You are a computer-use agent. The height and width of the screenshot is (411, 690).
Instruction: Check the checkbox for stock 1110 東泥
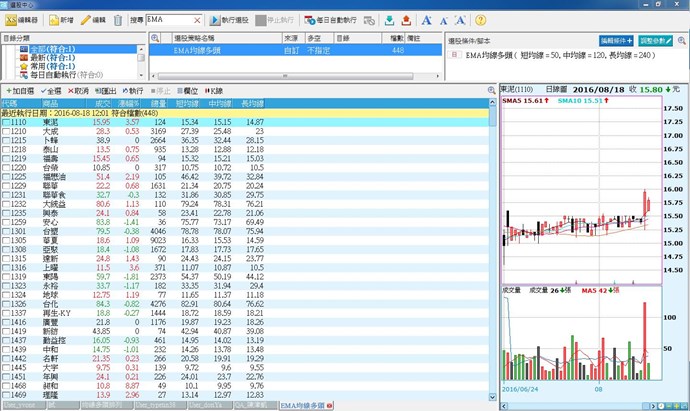coord(6,122)
